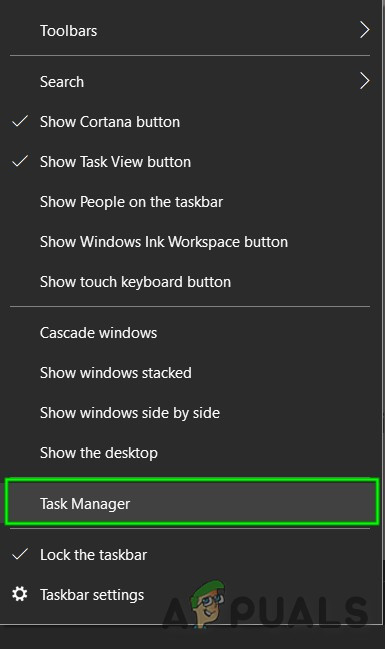The height and width of the screenshot is (649, 385).
Task: Enable Show touch keyboard button
Action: pos(190,282)
